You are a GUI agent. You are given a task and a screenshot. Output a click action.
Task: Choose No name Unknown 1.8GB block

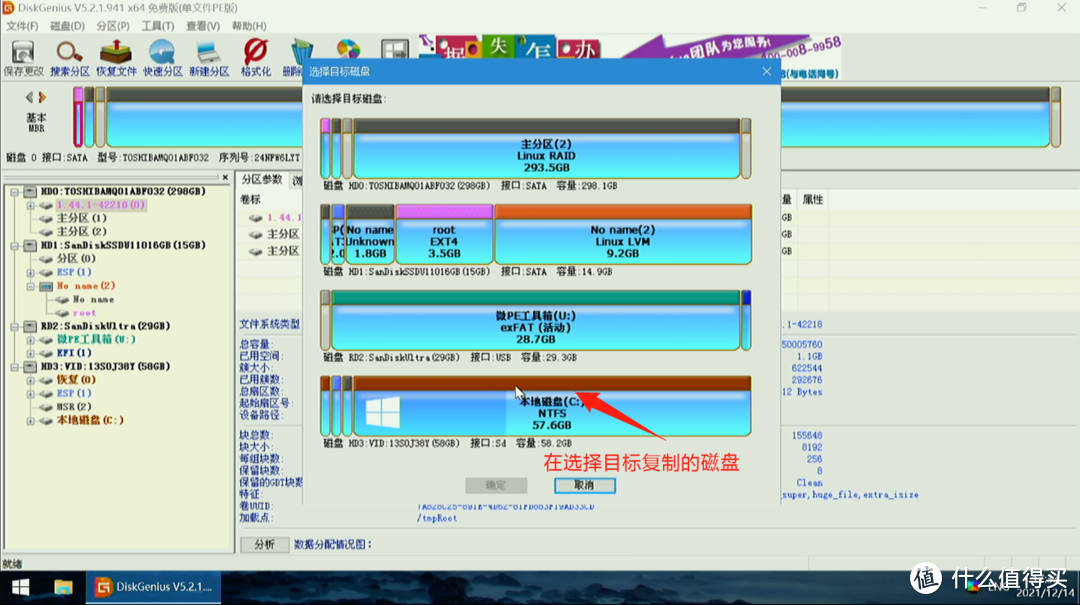(x=370, y=234)
